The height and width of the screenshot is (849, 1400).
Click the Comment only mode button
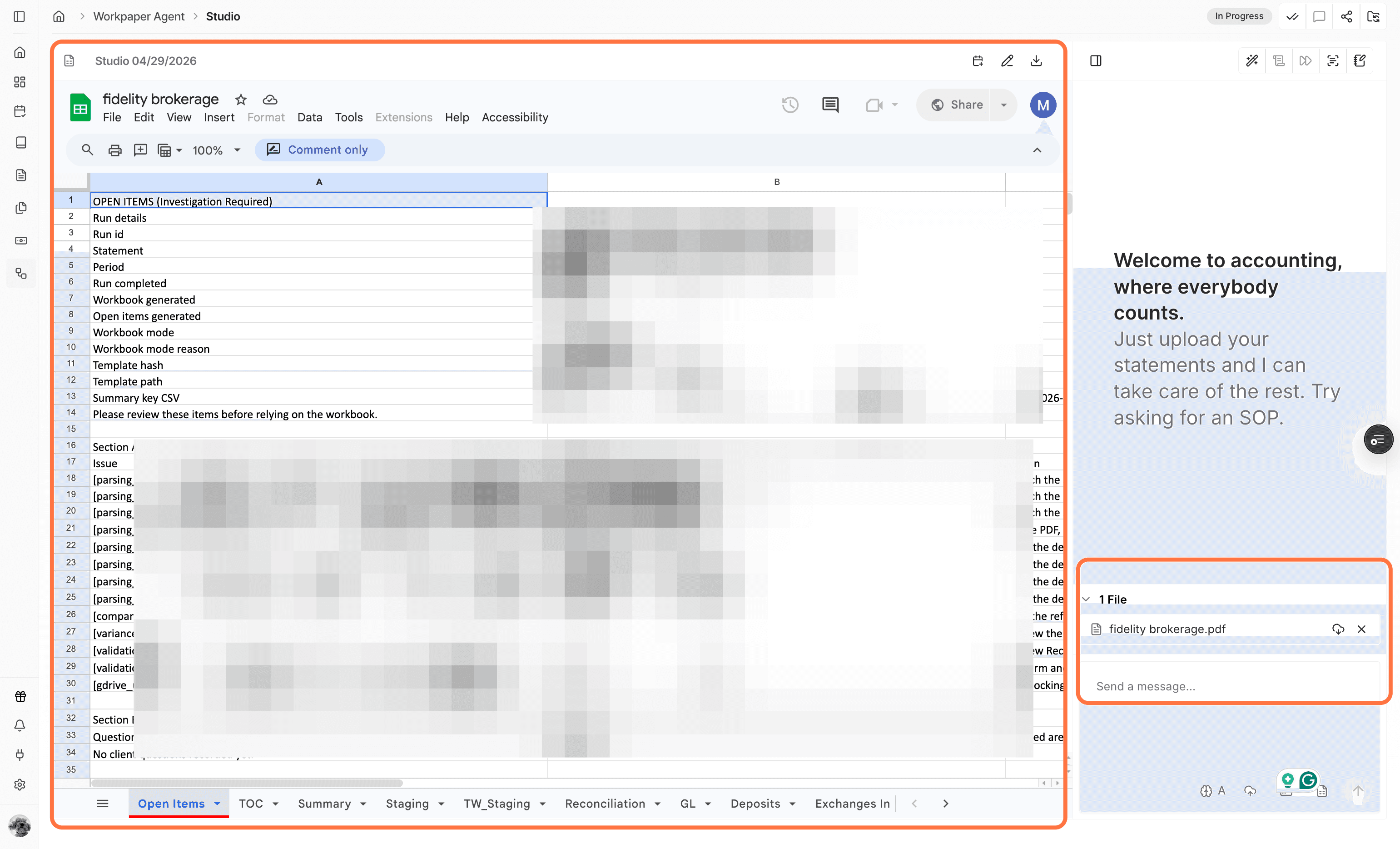pos(319,150)
